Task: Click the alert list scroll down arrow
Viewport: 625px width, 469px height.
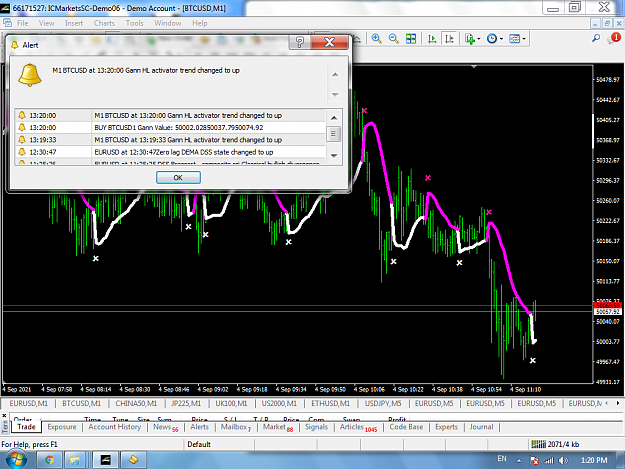Action: pos(334,156)
